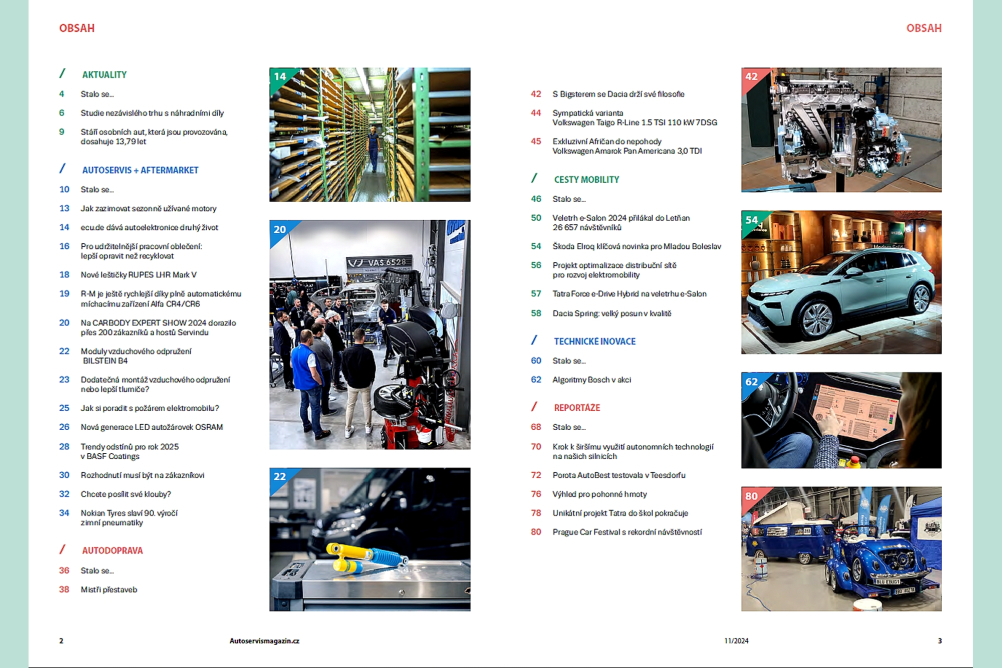Select the CESTY MOBILITY section heading

[587, 180]
